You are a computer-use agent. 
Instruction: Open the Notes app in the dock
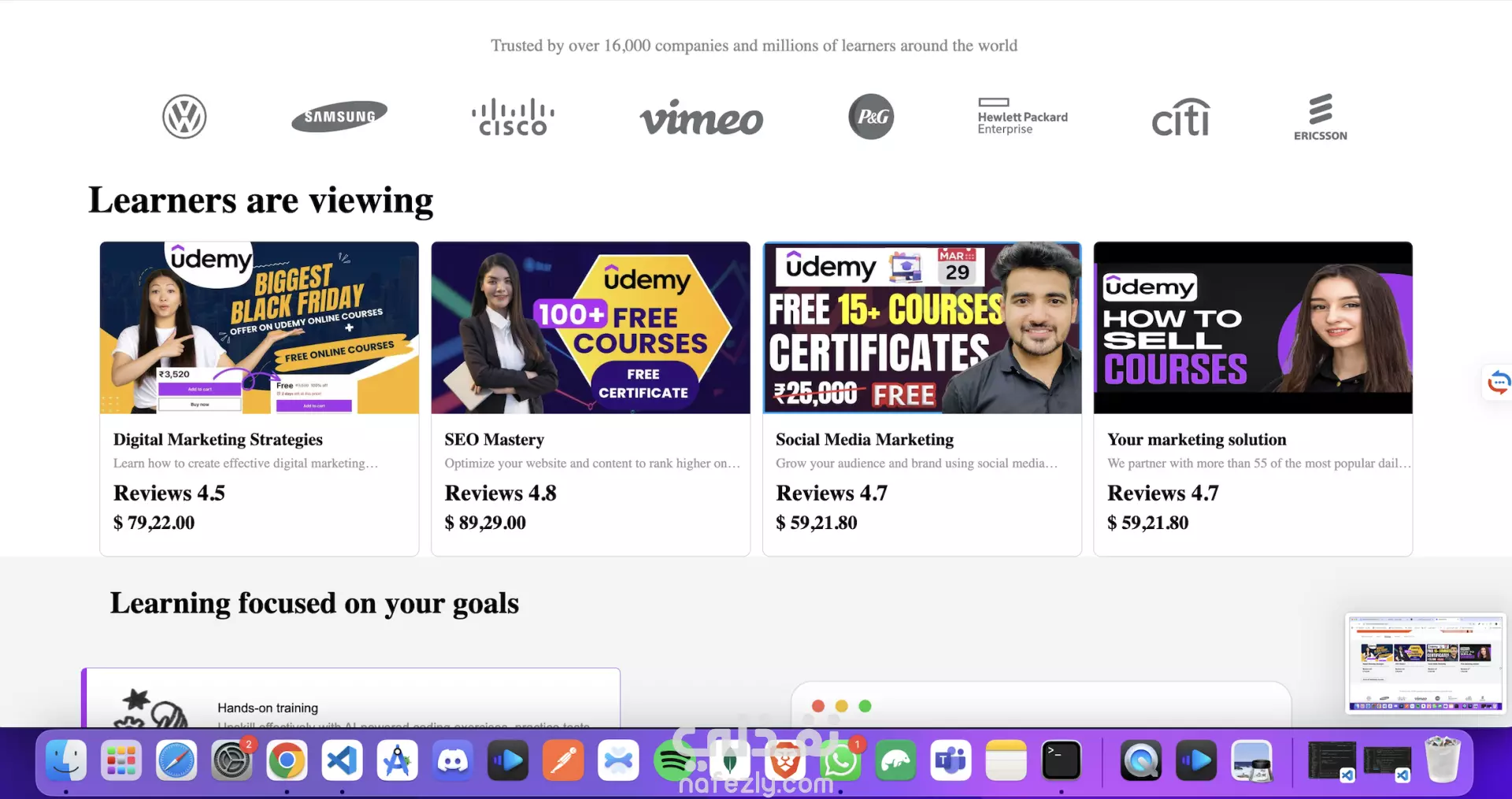1006,761
